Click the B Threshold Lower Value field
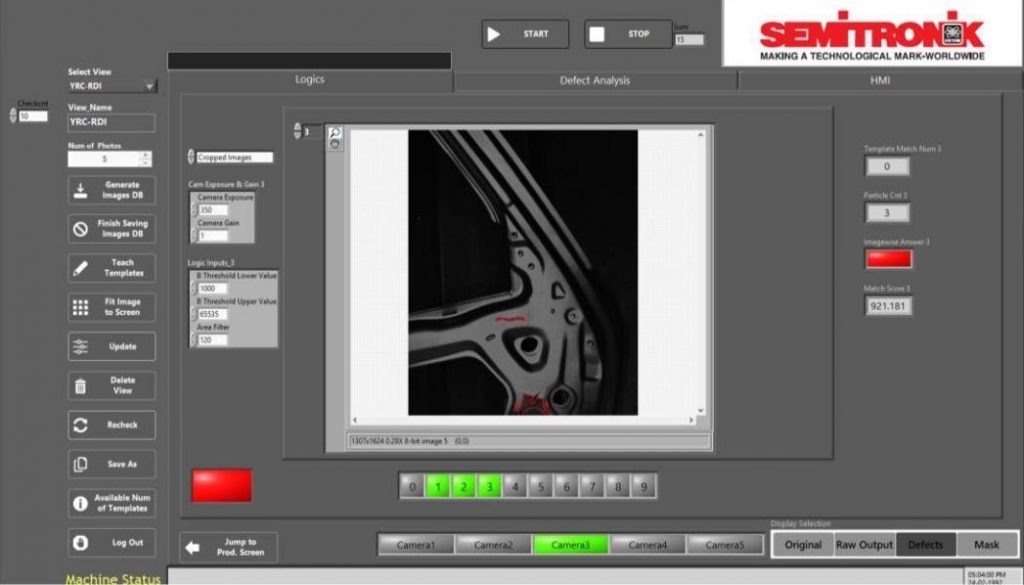 click(x=213, y=288)
